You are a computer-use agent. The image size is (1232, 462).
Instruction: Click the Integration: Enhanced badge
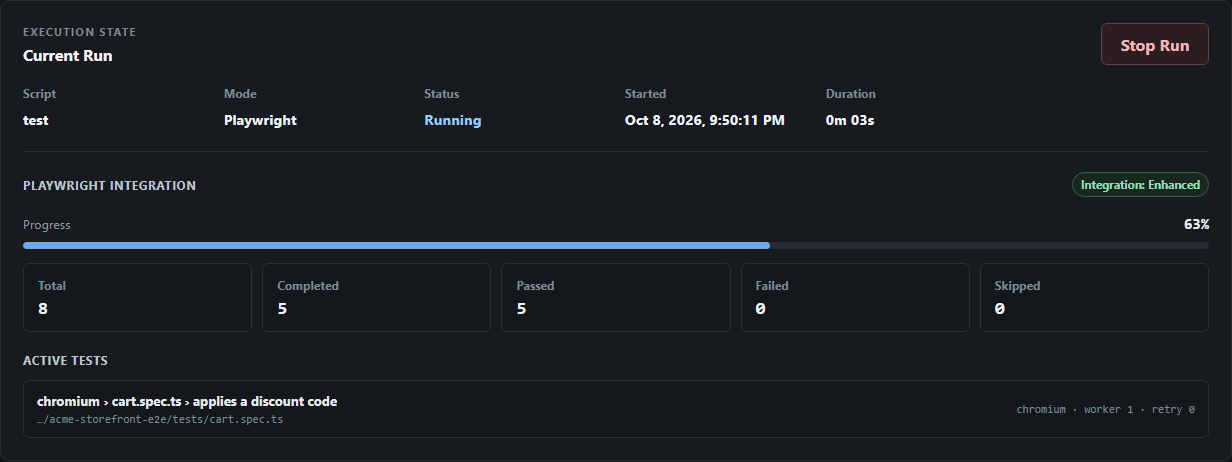1140,185
